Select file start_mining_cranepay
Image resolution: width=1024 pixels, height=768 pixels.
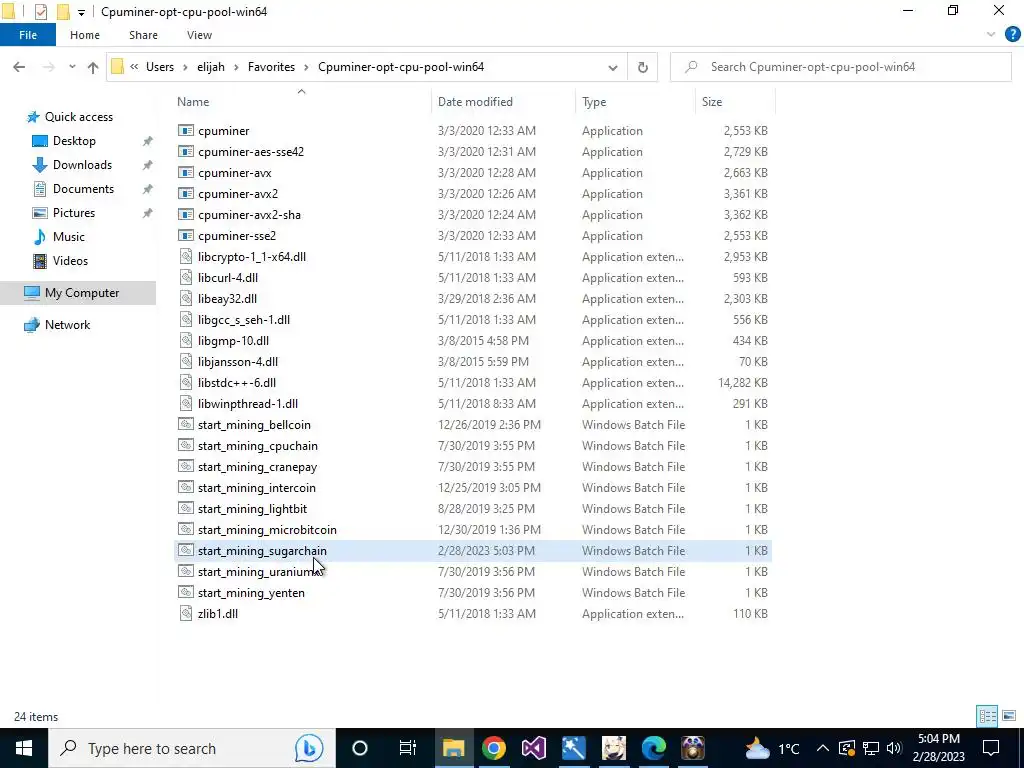257,466
